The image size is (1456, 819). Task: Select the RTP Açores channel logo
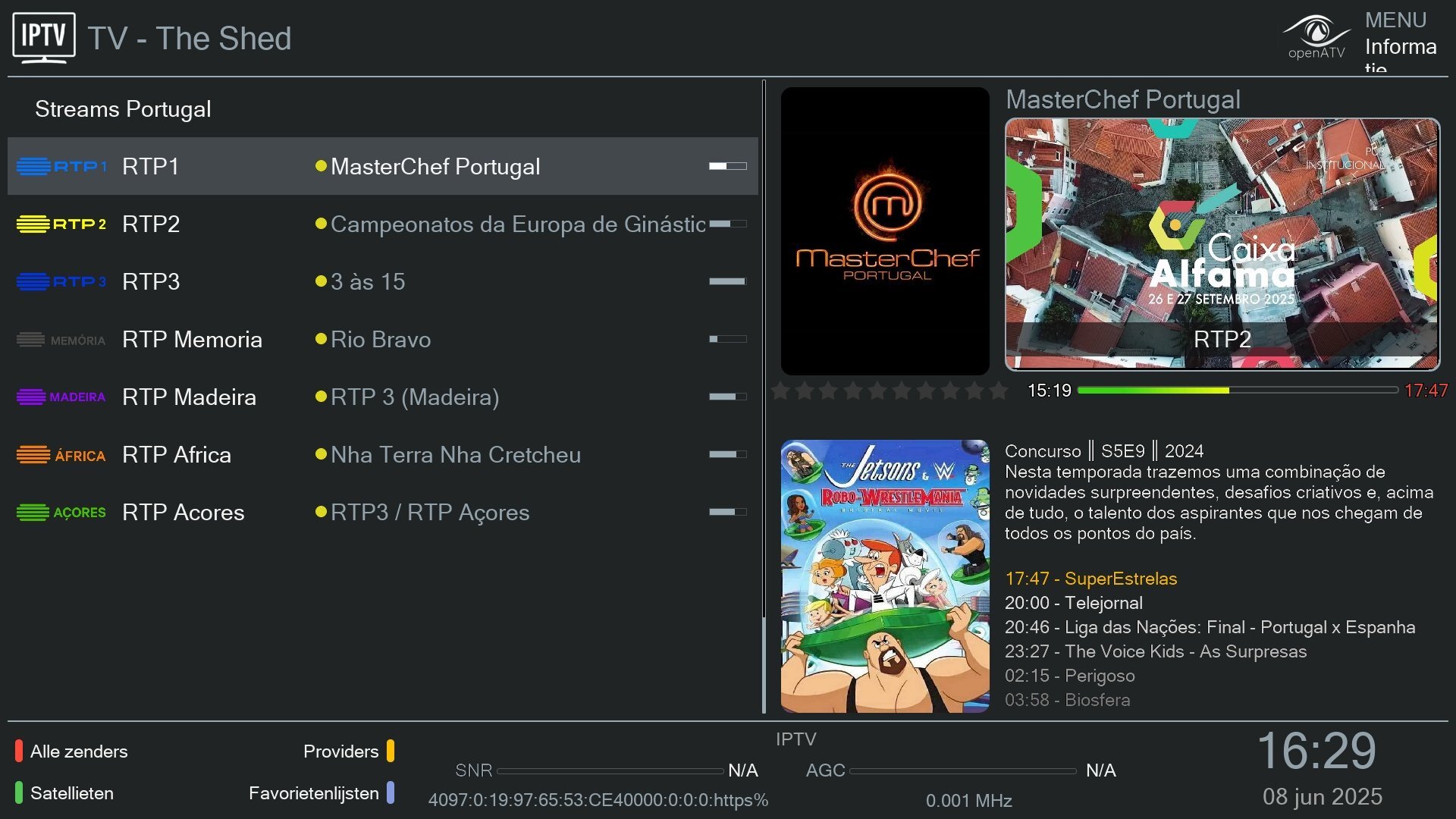click(62, 513)
